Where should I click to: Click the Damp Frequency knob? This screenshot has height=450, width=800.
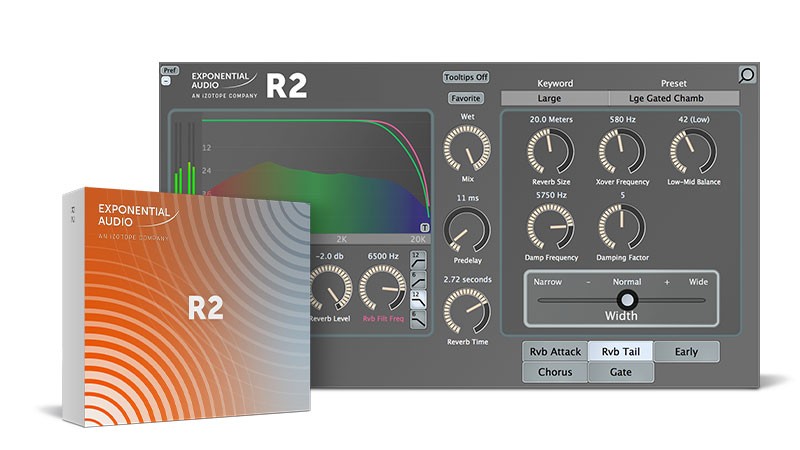pyautogui.click(x=551, y=227)
